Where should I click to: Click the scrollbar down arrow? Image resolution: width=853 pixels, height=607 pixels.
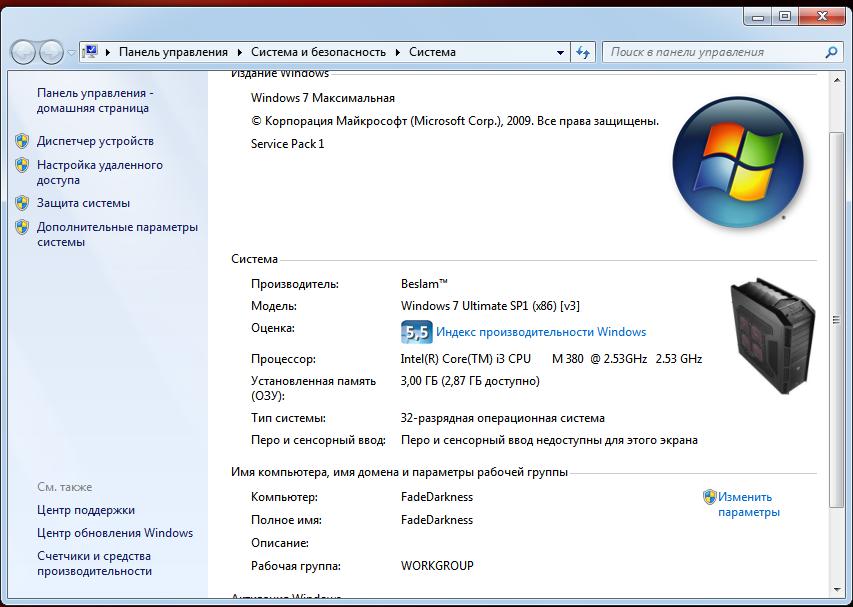[x=837, y=590]
